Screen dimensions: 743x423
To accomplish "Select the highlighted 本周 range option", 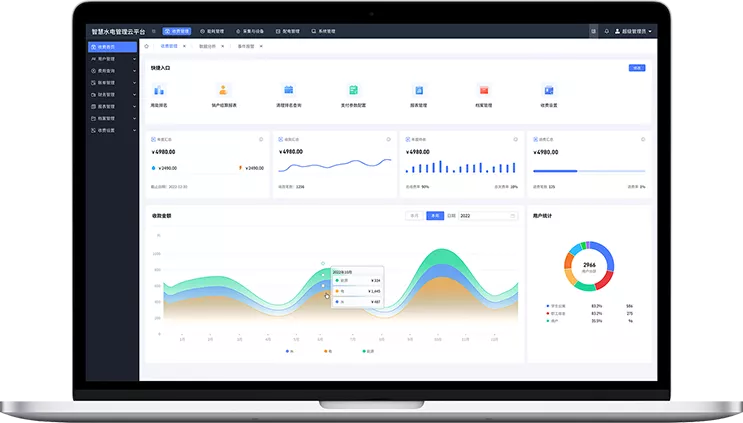I will [435, 216].
